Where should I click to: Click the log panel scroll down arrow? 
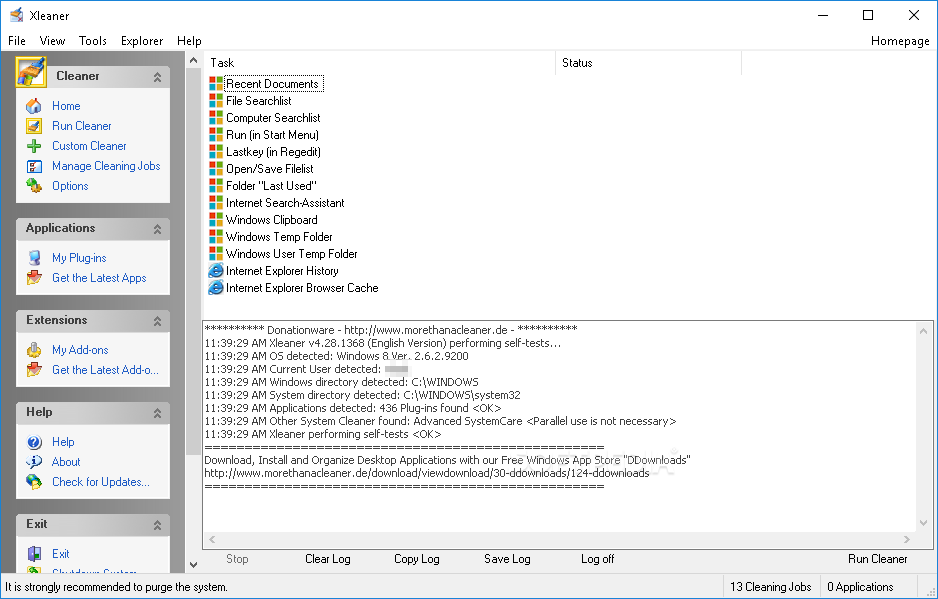[x=924, y=523]
